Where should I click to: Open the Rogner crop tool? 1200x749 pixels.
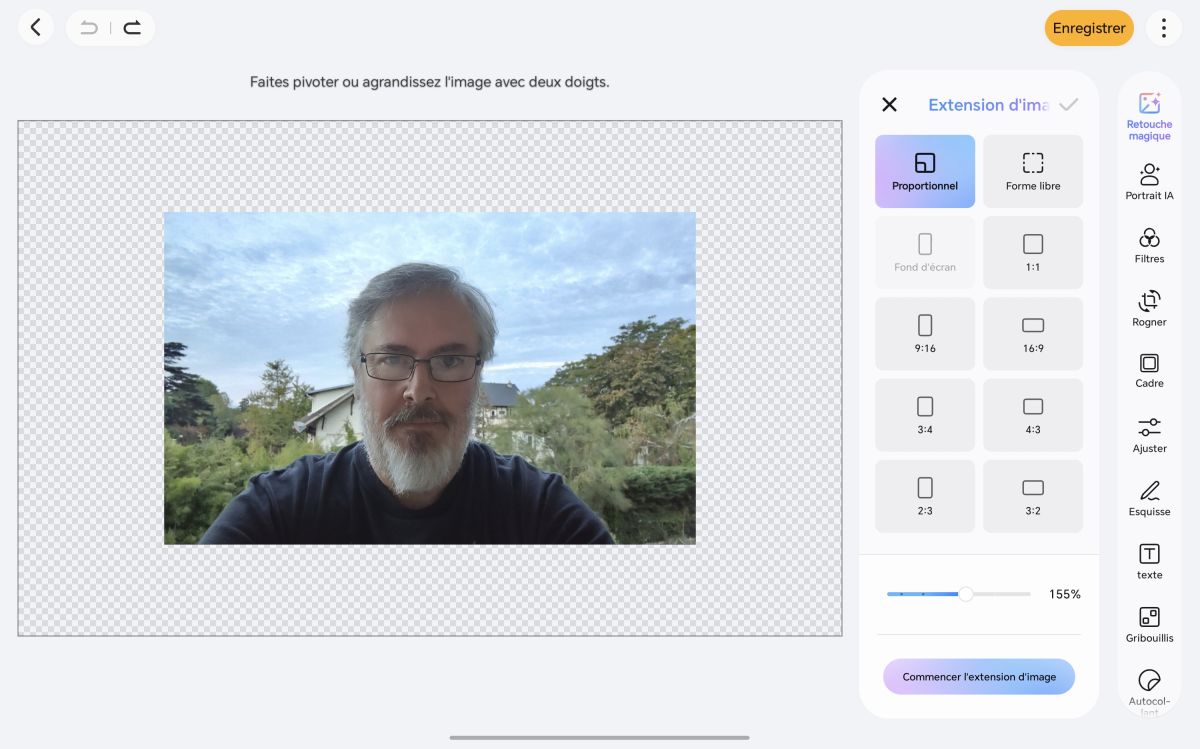point(1150,308)
